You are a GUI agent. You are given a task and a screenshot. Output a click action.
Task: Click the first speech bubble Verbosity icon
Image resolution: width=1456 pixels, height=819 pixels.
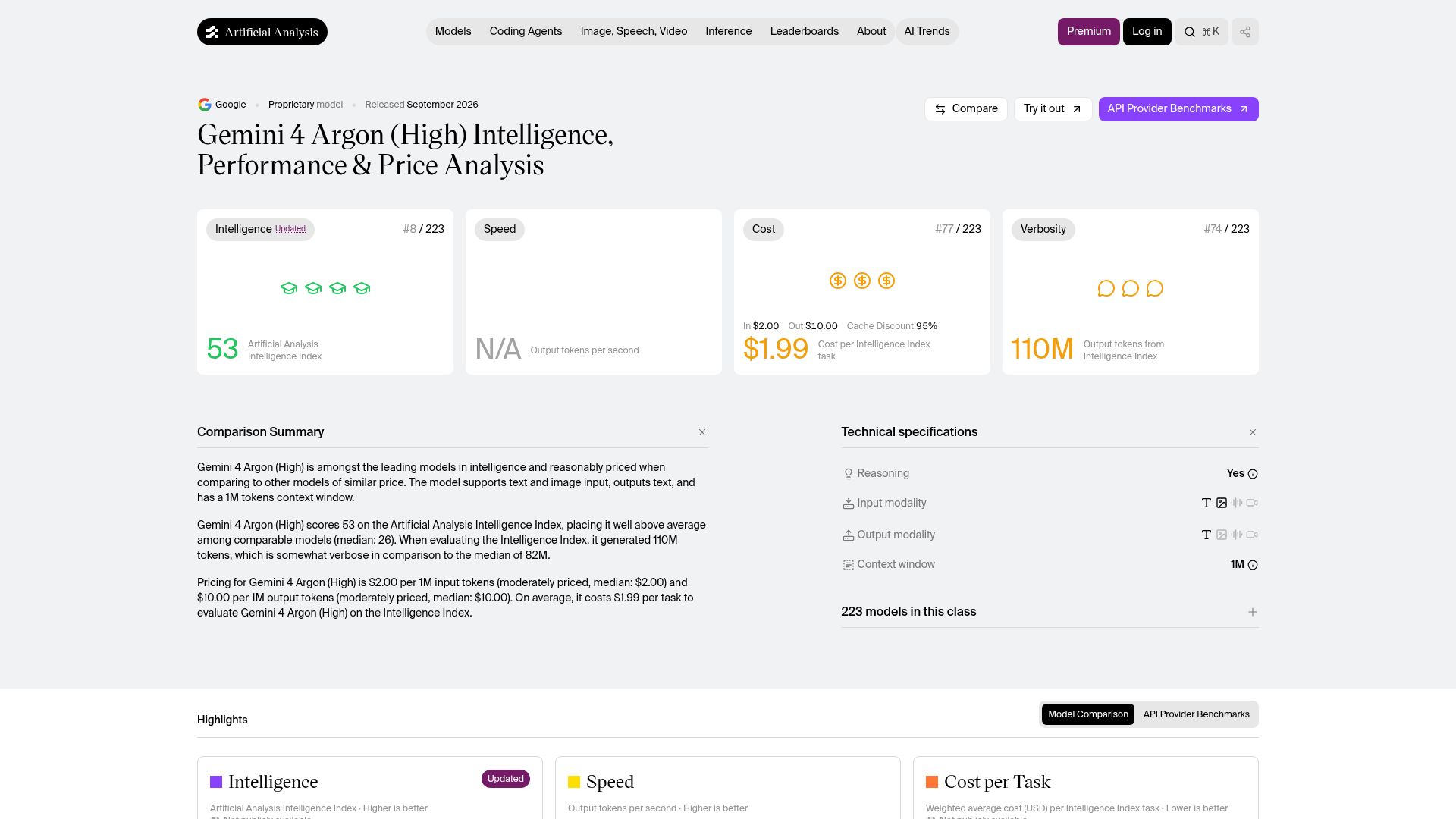[1106, 288]
